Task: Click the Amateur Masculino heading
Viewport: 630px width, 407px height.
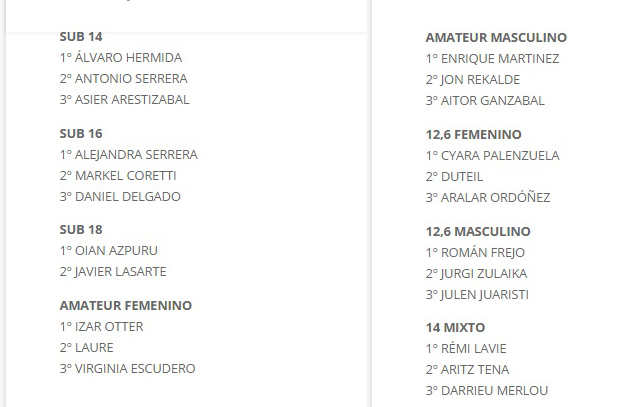Action: coord(496,37)
